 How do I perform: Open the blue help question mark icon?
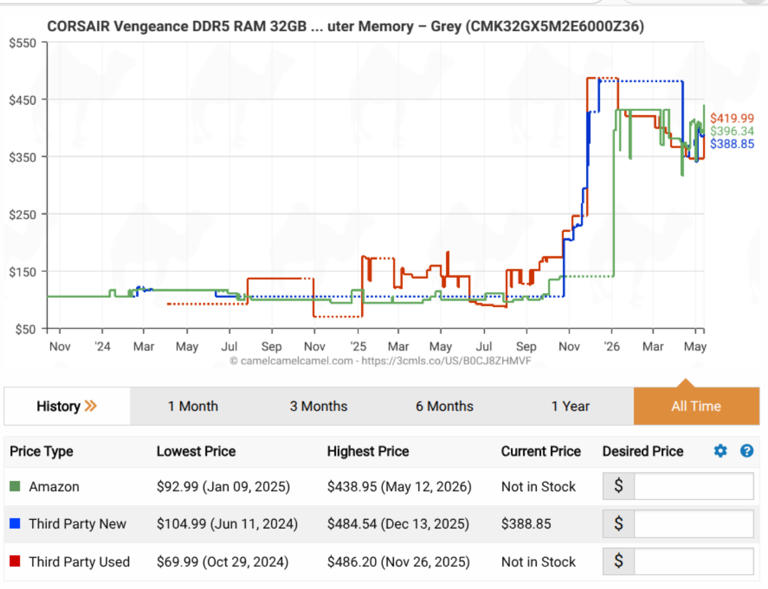tap(746, 450)
